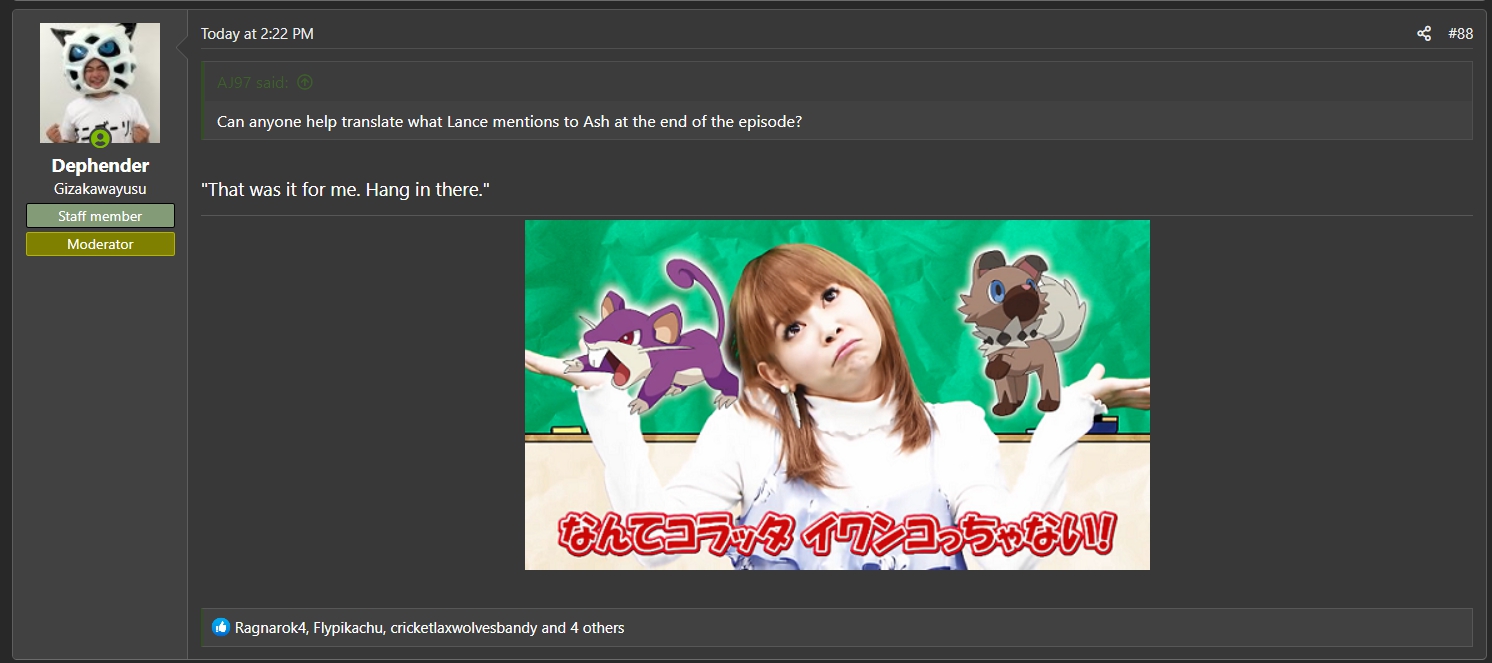Open the Ragnarok4 profile from the likes list
This screenshot has height=663, width=1492.
[x=270, y=628]
